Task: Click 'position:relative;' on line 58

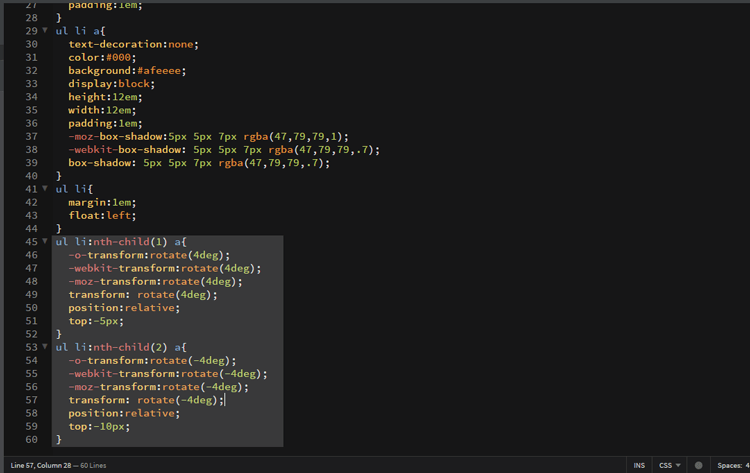Action: [124, 413]
